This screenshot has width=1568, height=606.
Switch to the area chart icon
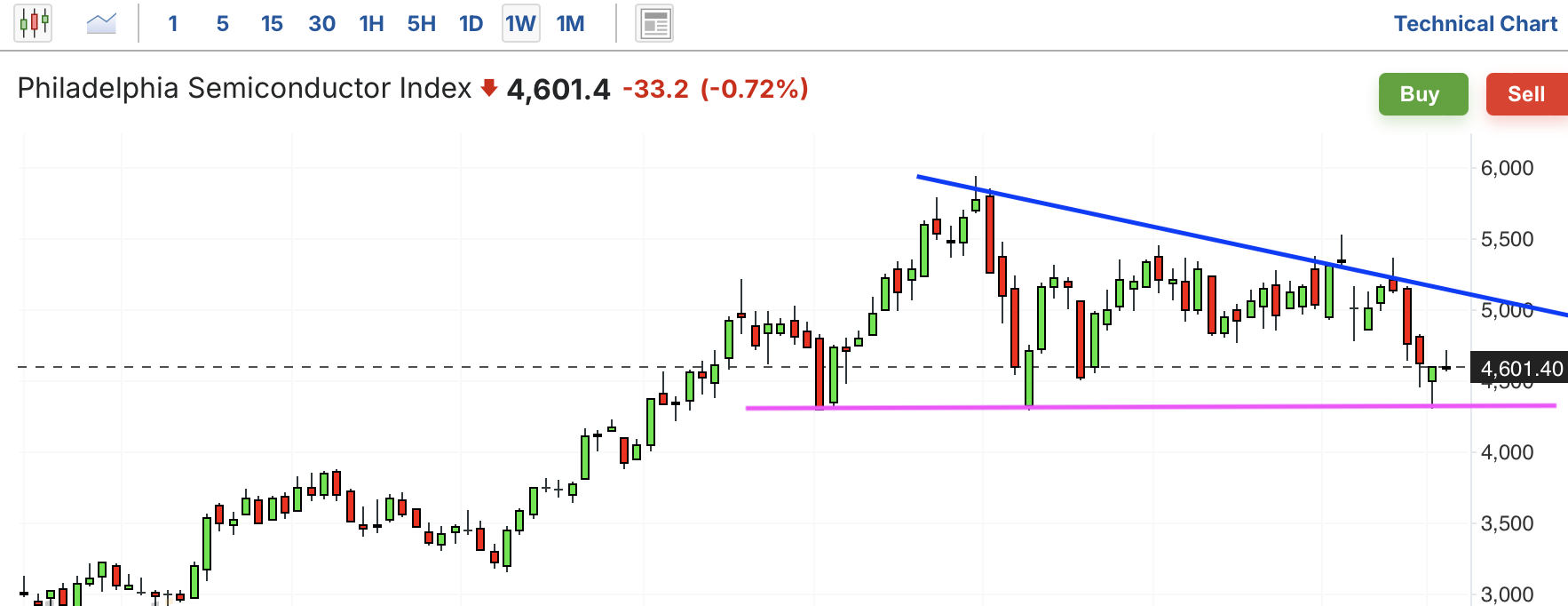tap(101, 23)
